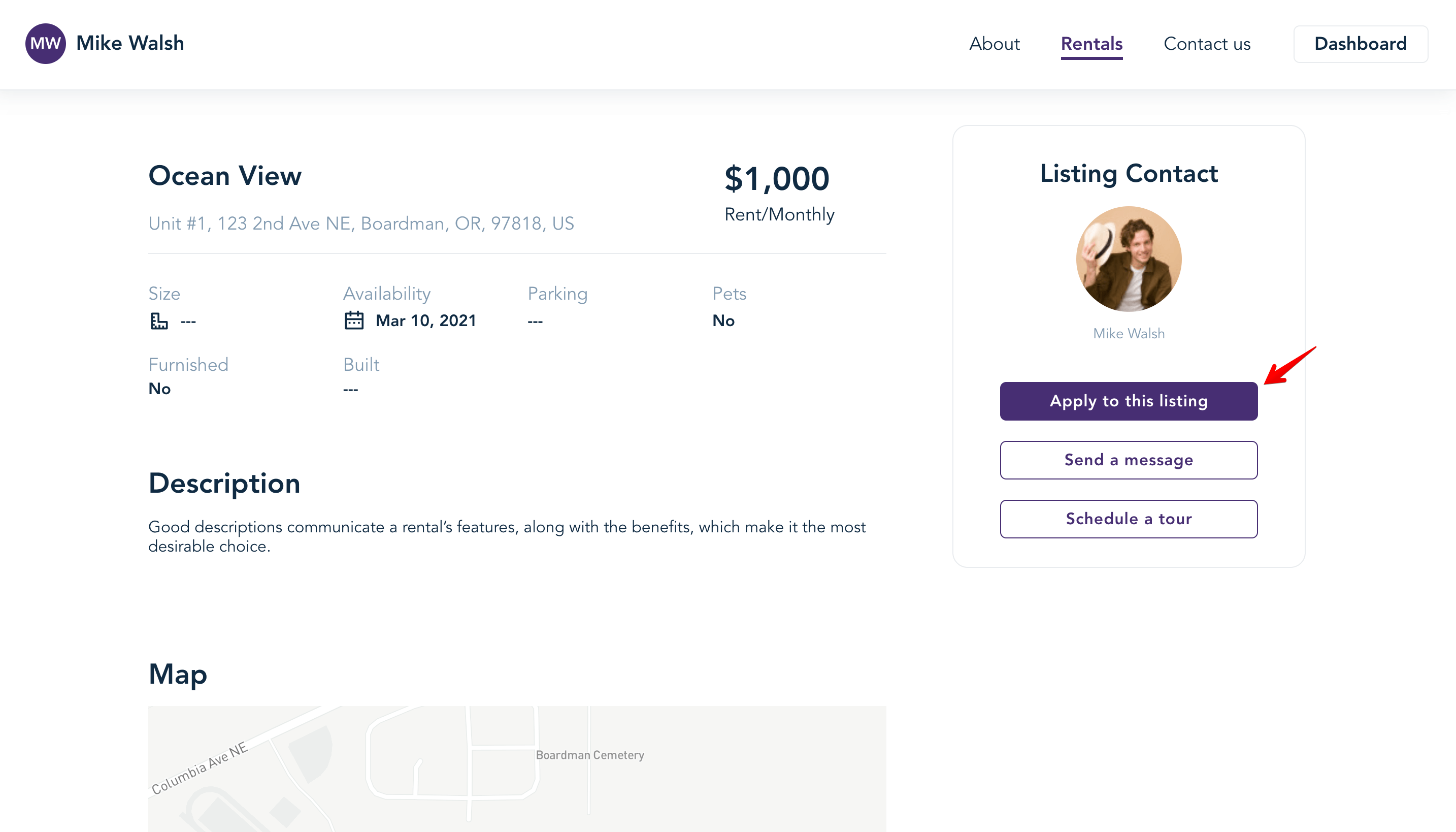Image resolution: width=1456 pixels, height=832 pixels.
Task: Go to Contact us page
Action: [1207, 44]
